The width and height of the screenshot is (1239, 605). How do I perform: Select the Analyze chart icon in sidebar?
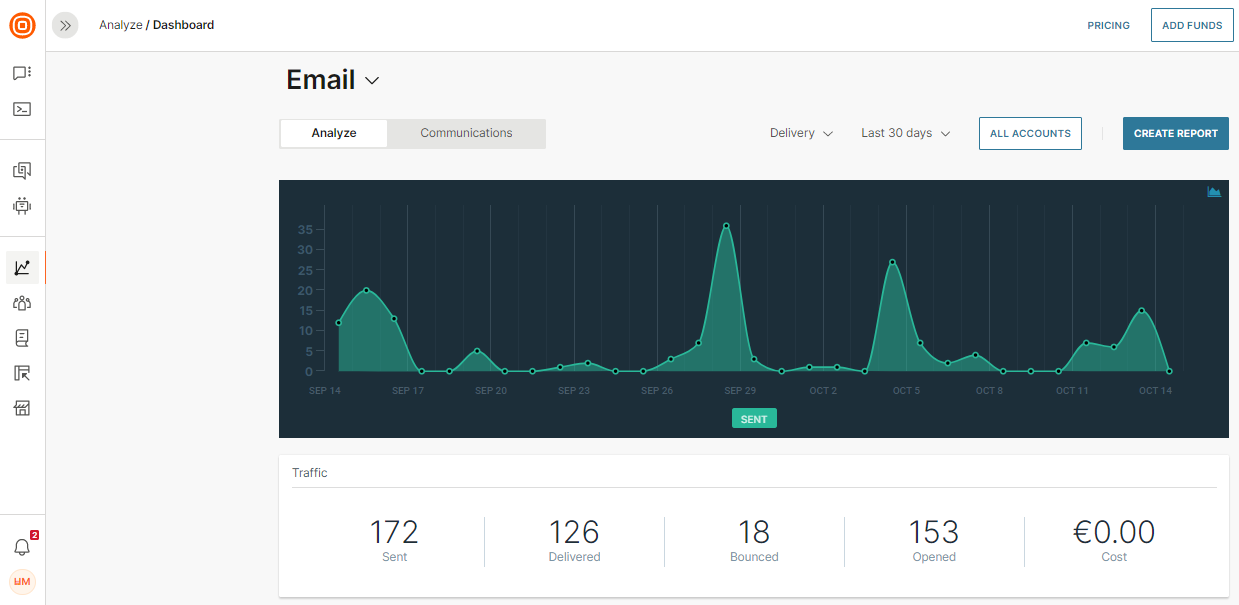(x=22, y=268)
